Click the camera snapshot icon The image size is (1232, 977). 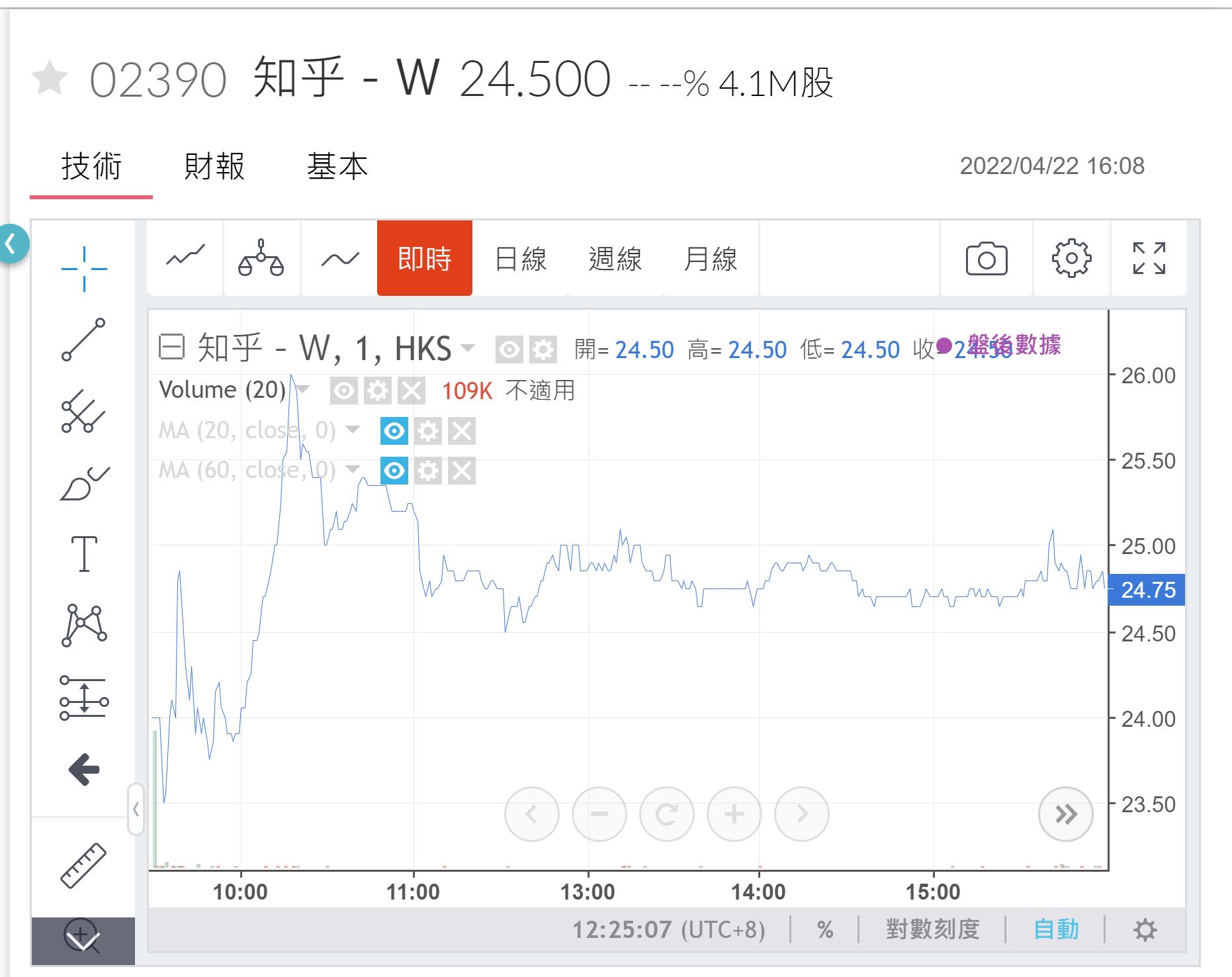click(986, 259)
